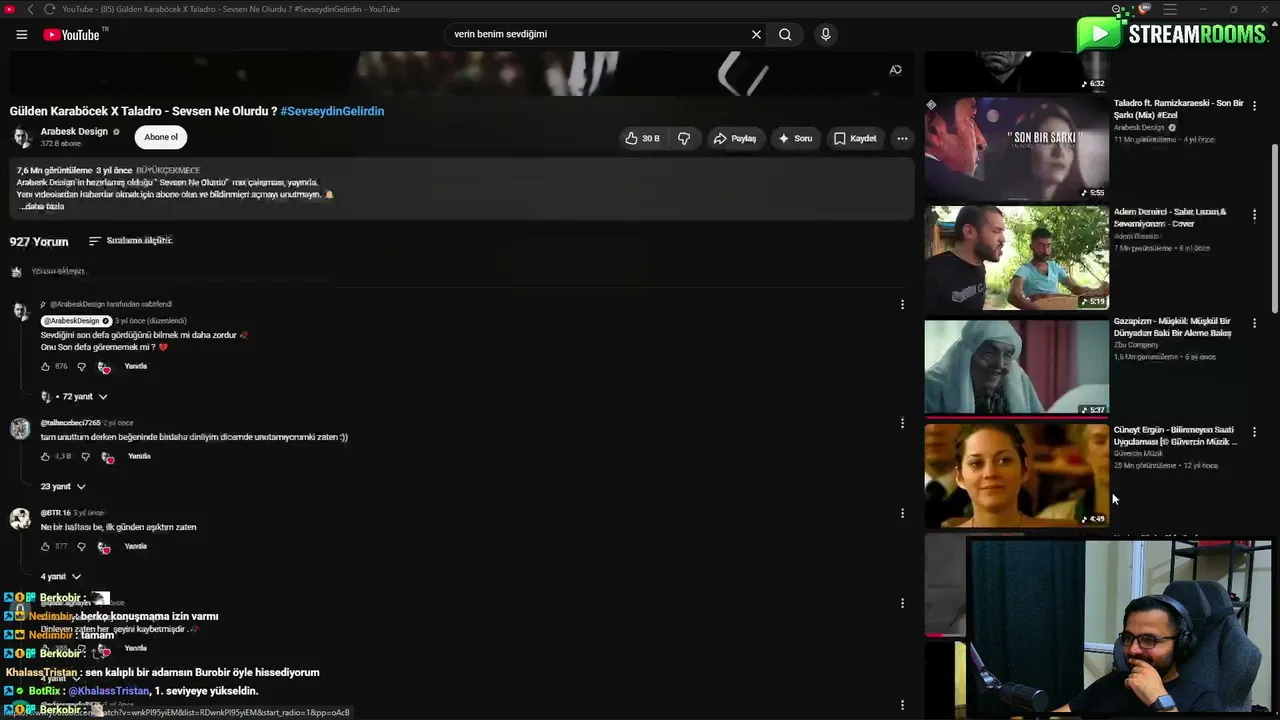Open options for @talhacebeci7265's comment
Viewport: 1280px width, 720px height.
(x=902, y=423)
